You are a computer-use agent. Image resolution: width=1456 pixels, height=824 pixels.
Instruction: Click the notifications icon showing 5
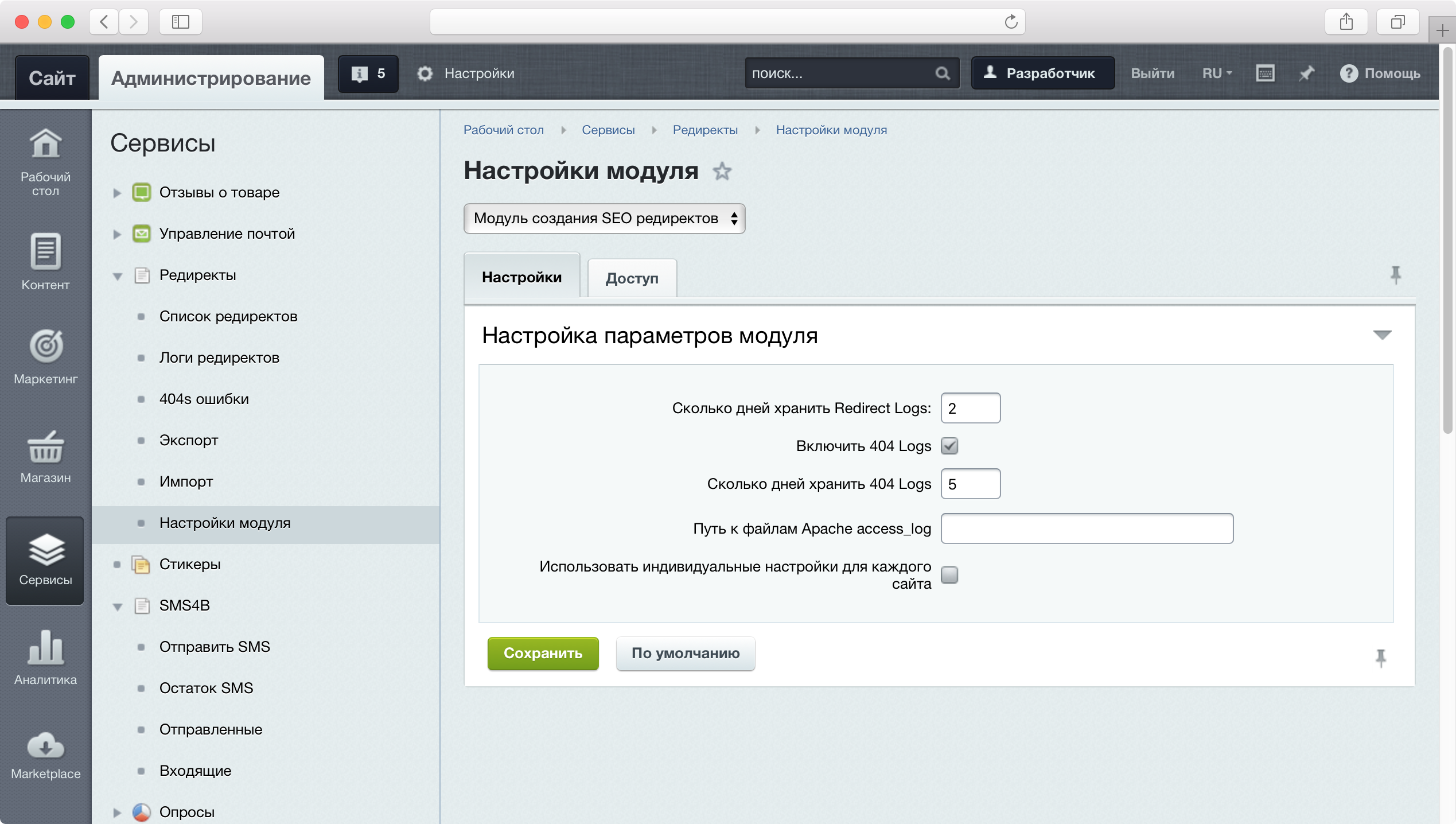pyautogui.click(x=368, y=73)
